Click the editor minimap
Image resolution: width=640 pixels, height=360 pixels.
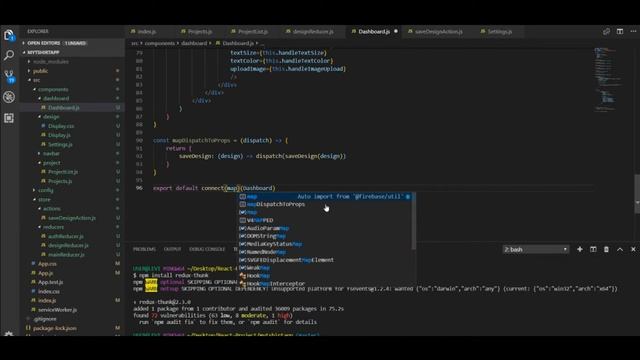click(x=609, y=80)
